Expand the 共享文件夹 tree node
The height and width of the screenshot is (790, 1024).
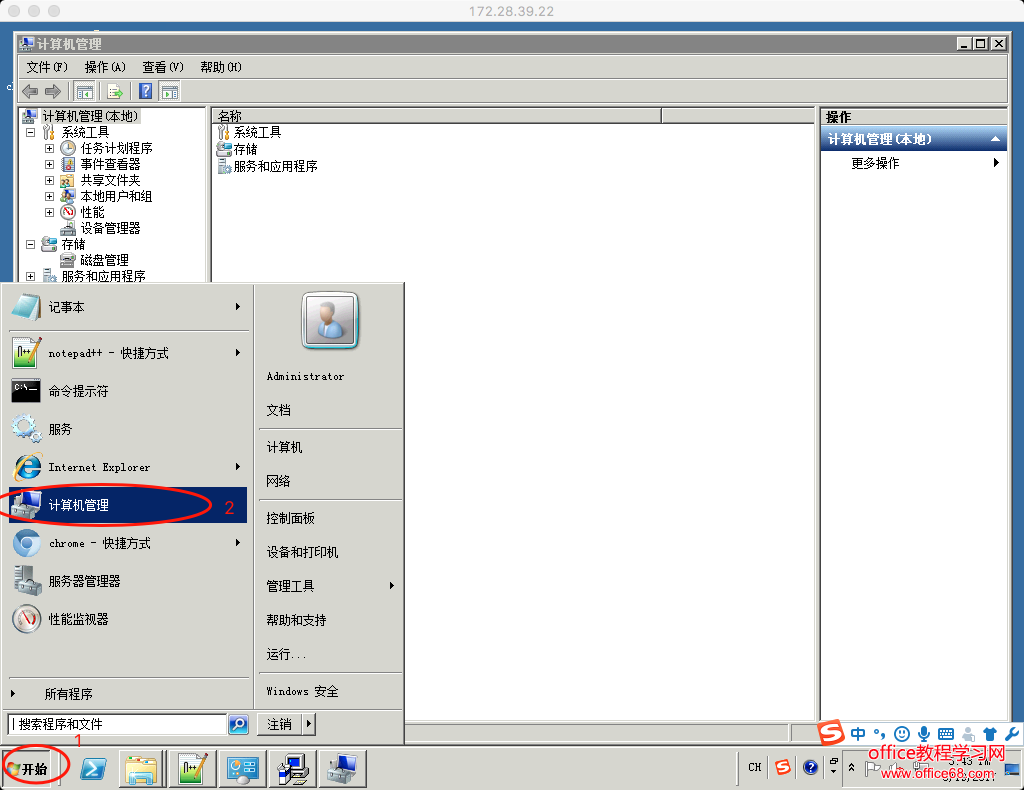[x=49, y=180]
